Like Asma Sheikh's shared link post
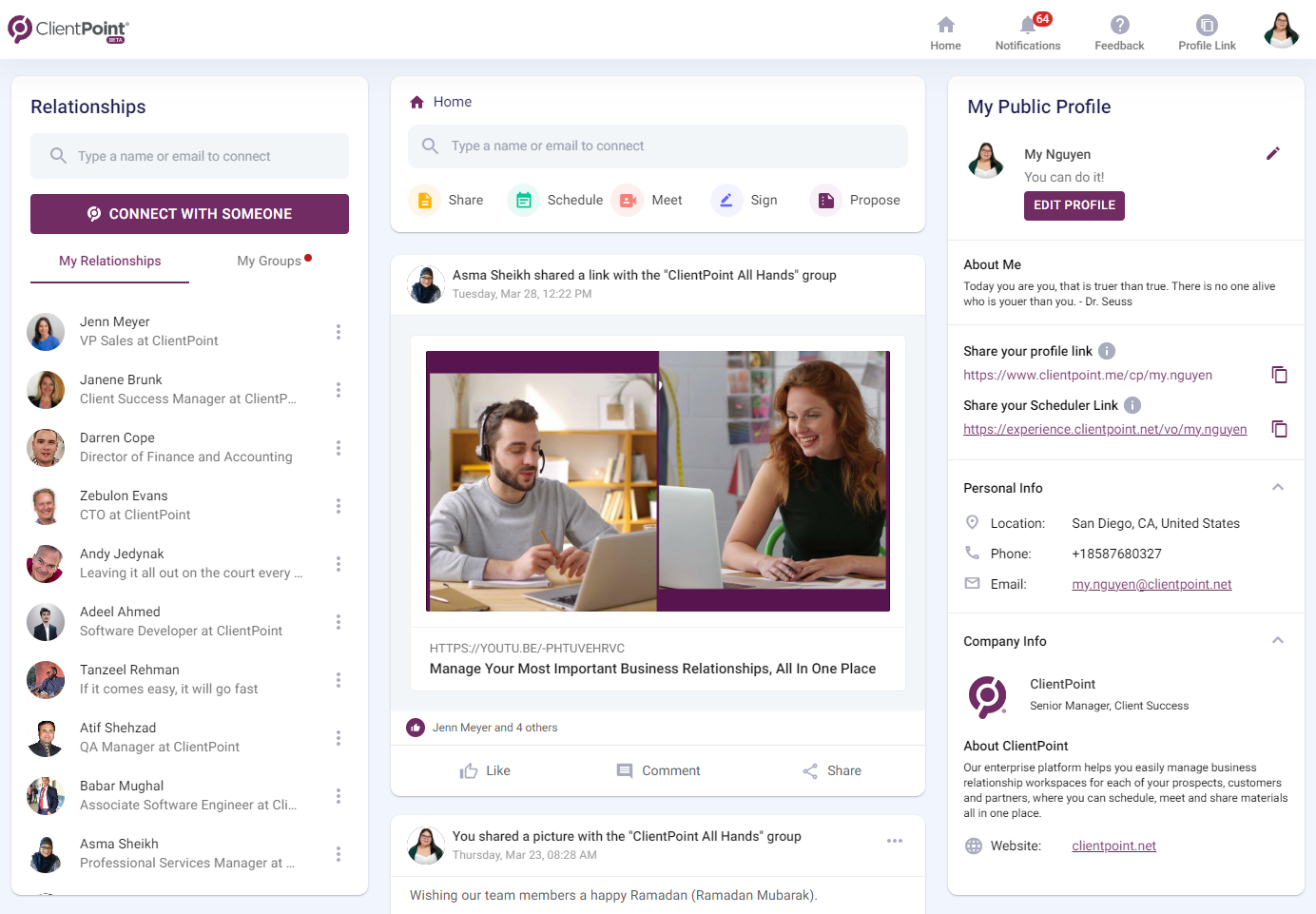The image size is (1316, 914). (485, 771)
